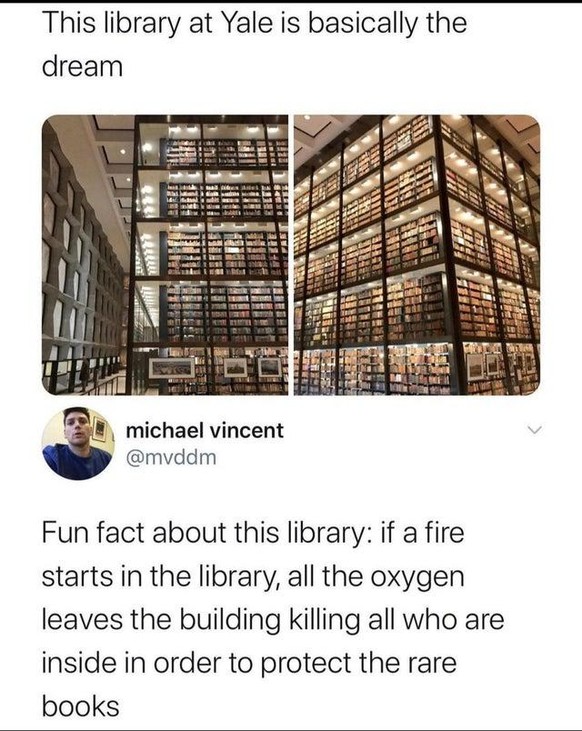Image resolution: width=582 pixels, height=731 pixels.
Task: Select the framed picture behind the man in avatar
Action: coord(99,429)
